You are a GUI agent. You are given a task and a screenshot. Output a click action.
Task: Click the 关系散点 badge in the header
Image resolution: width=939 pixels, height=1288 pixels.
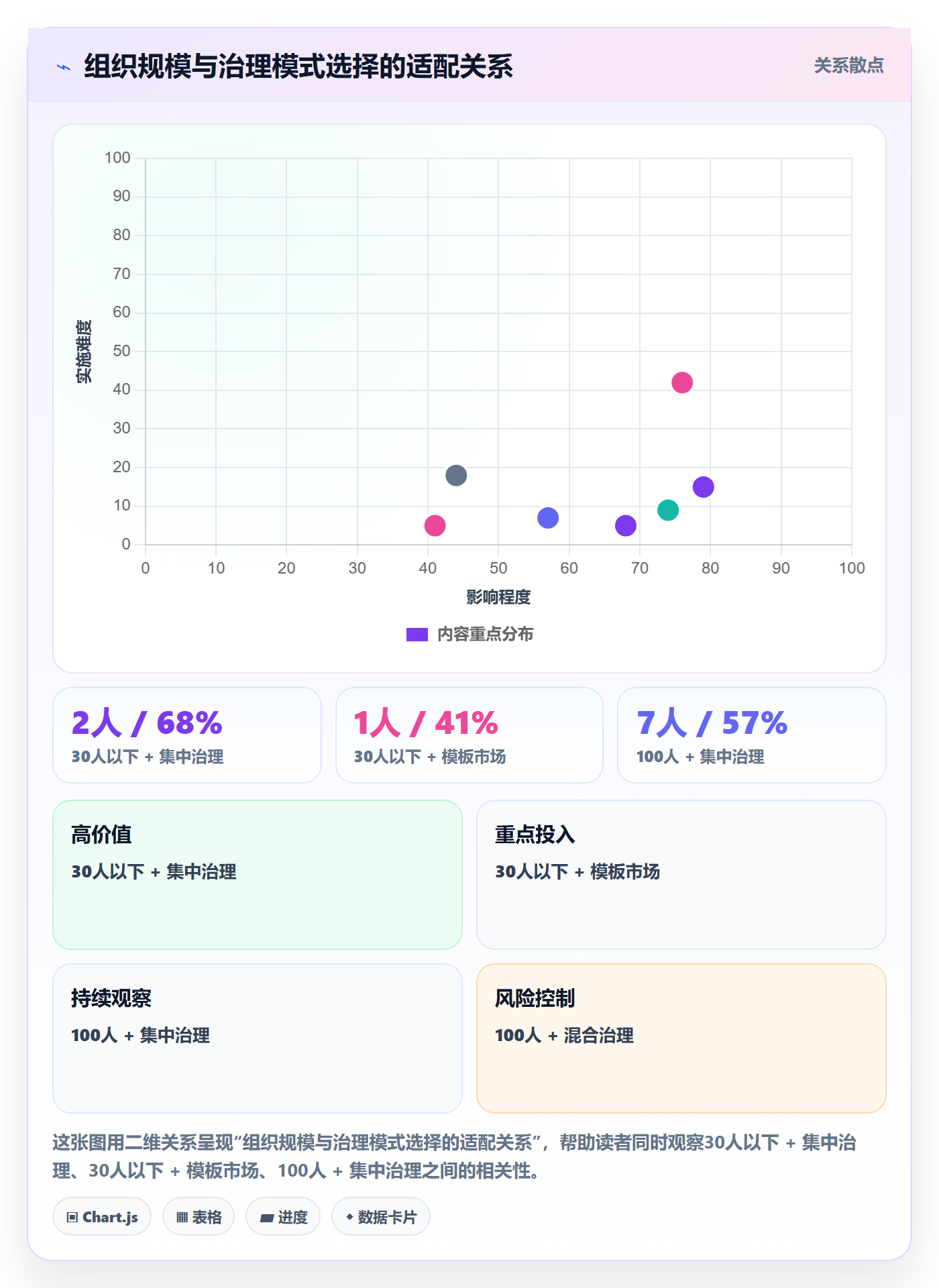(x=848, y=66)
